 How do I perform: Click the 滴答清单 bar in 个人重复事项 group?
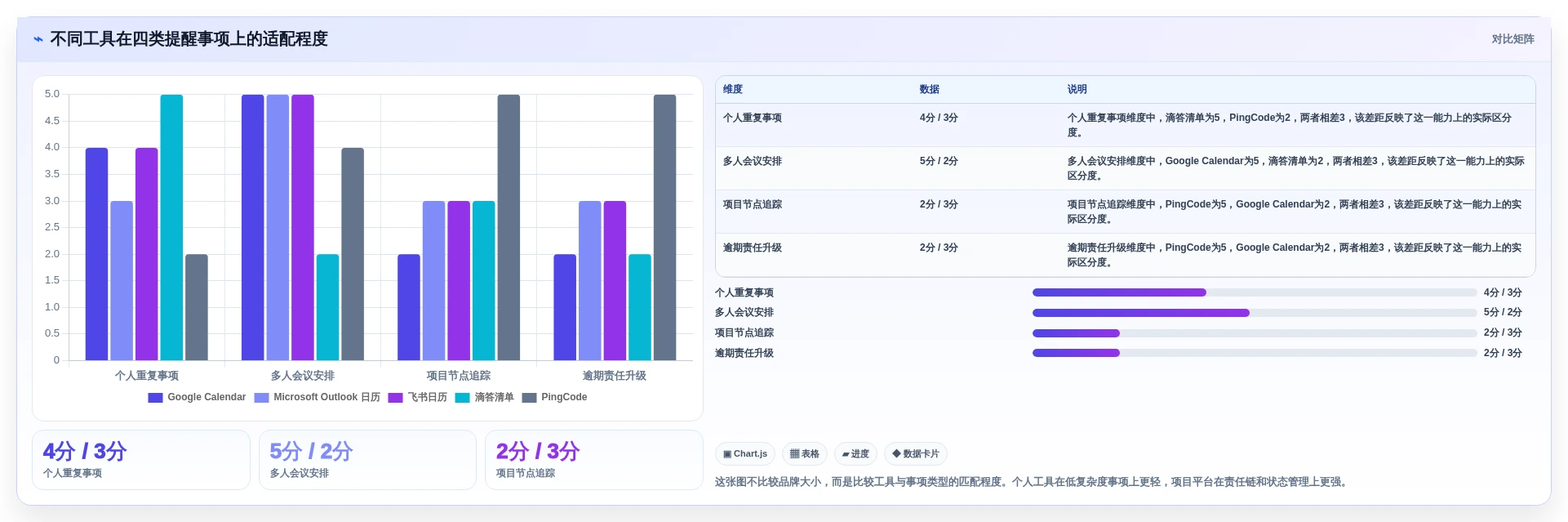[x=171, y=227]
